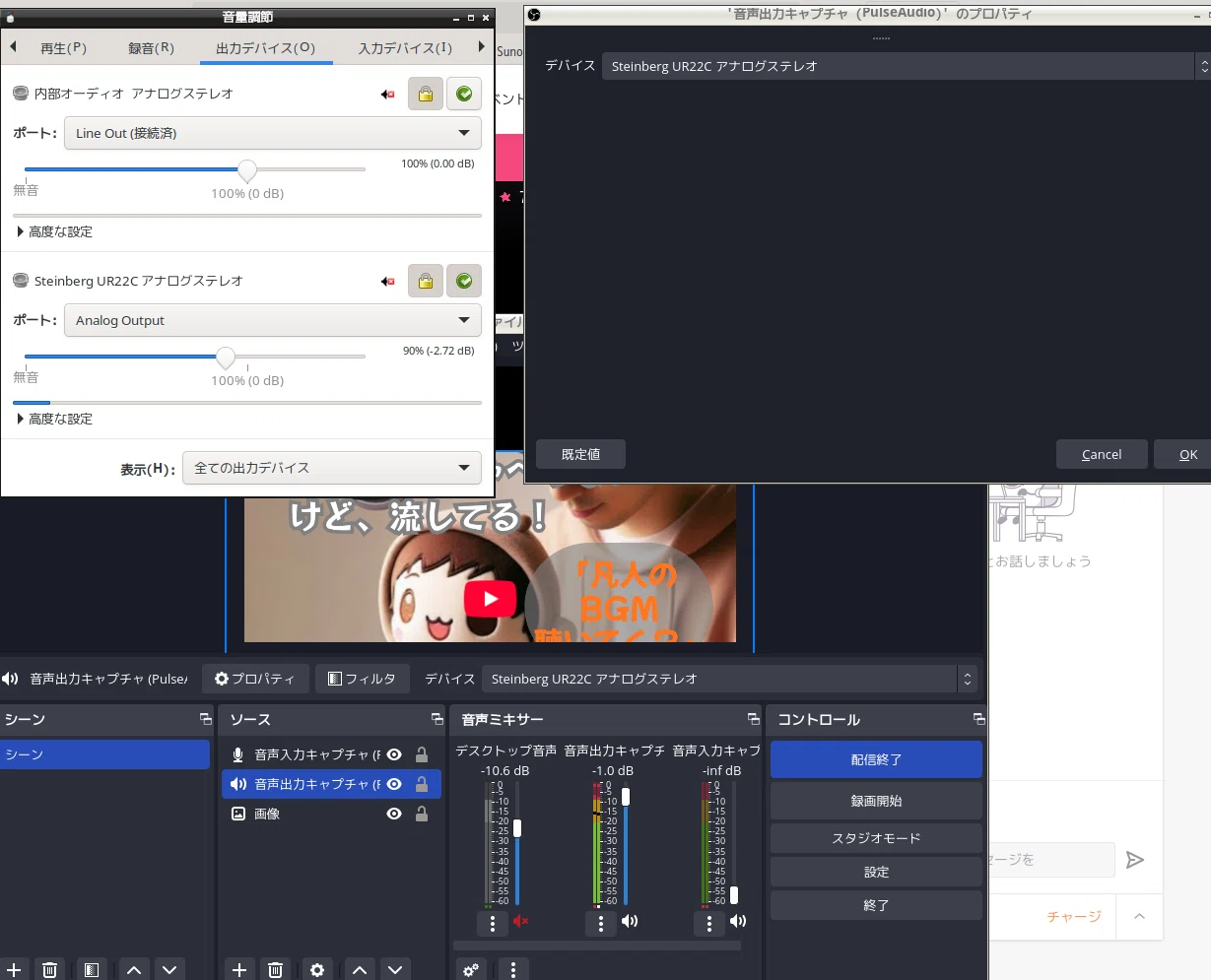Screen dimensions: 1211x980
Task: Move source down with arrow icon
Action: pyautogui.click(x=395, y=970)
